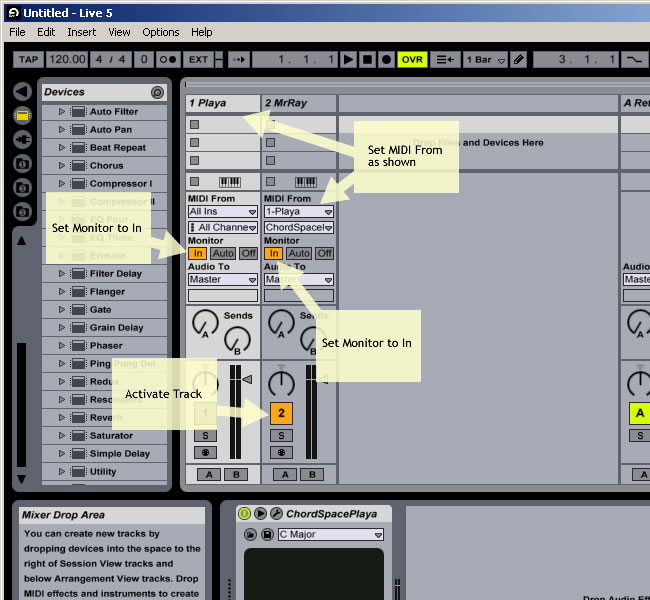This screenshot has width=650, height=600.
Task: Set Playa track Monitor to Off
Action: (248, 253)
